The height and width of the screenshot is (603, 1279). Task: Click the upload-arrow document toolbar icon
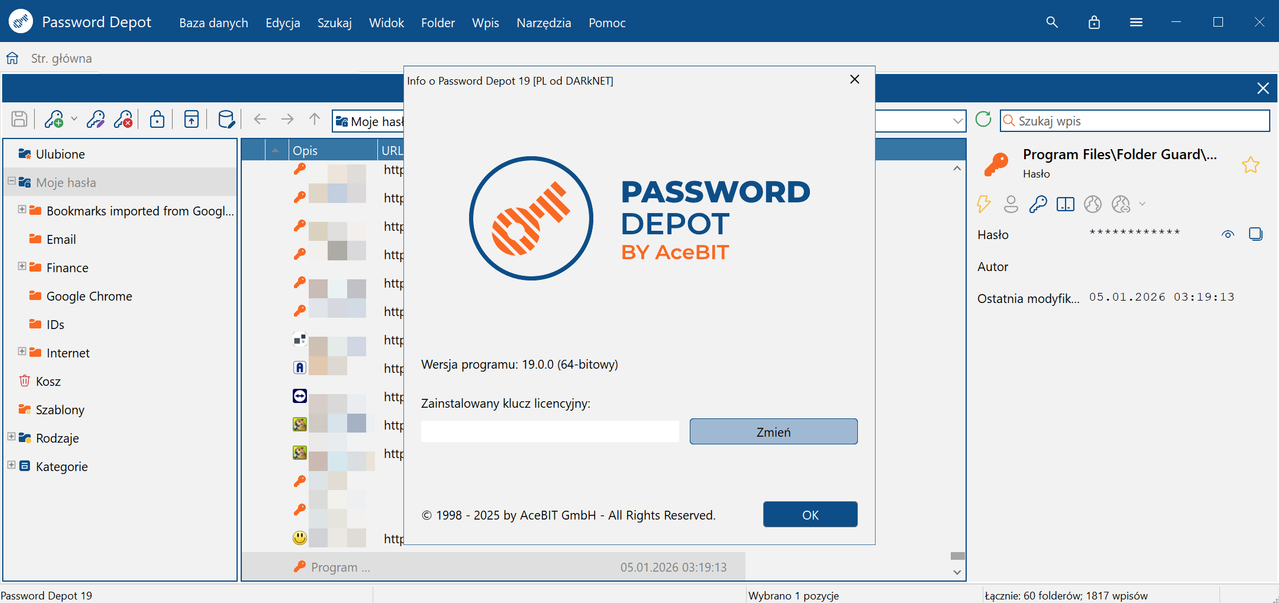click(191, 120)
